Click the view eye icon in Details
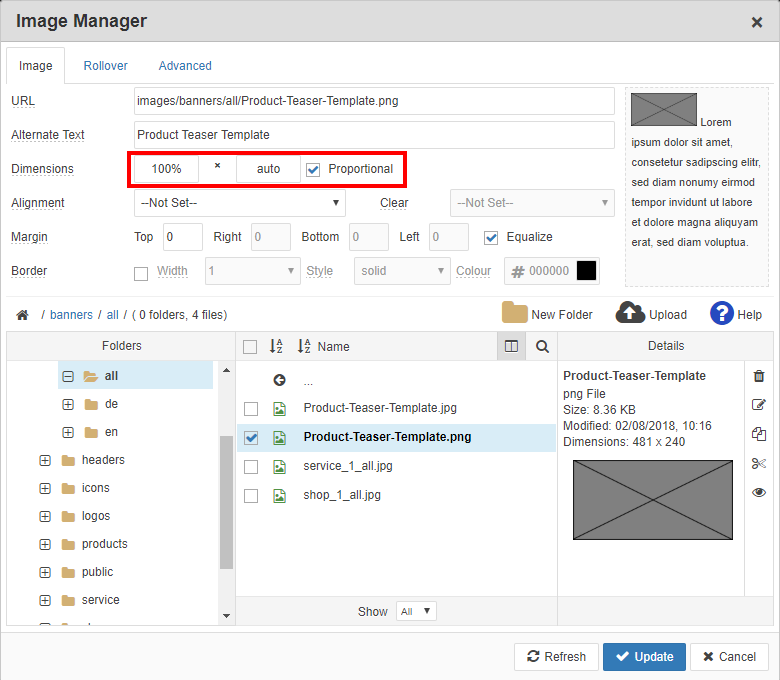 point(759,492)
